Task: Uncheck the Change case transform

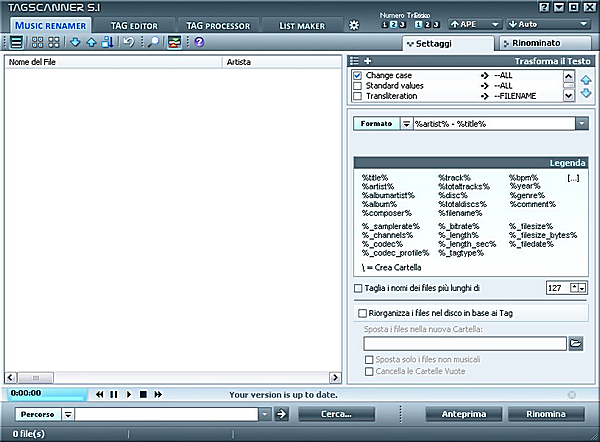Action: coord(357,75)
